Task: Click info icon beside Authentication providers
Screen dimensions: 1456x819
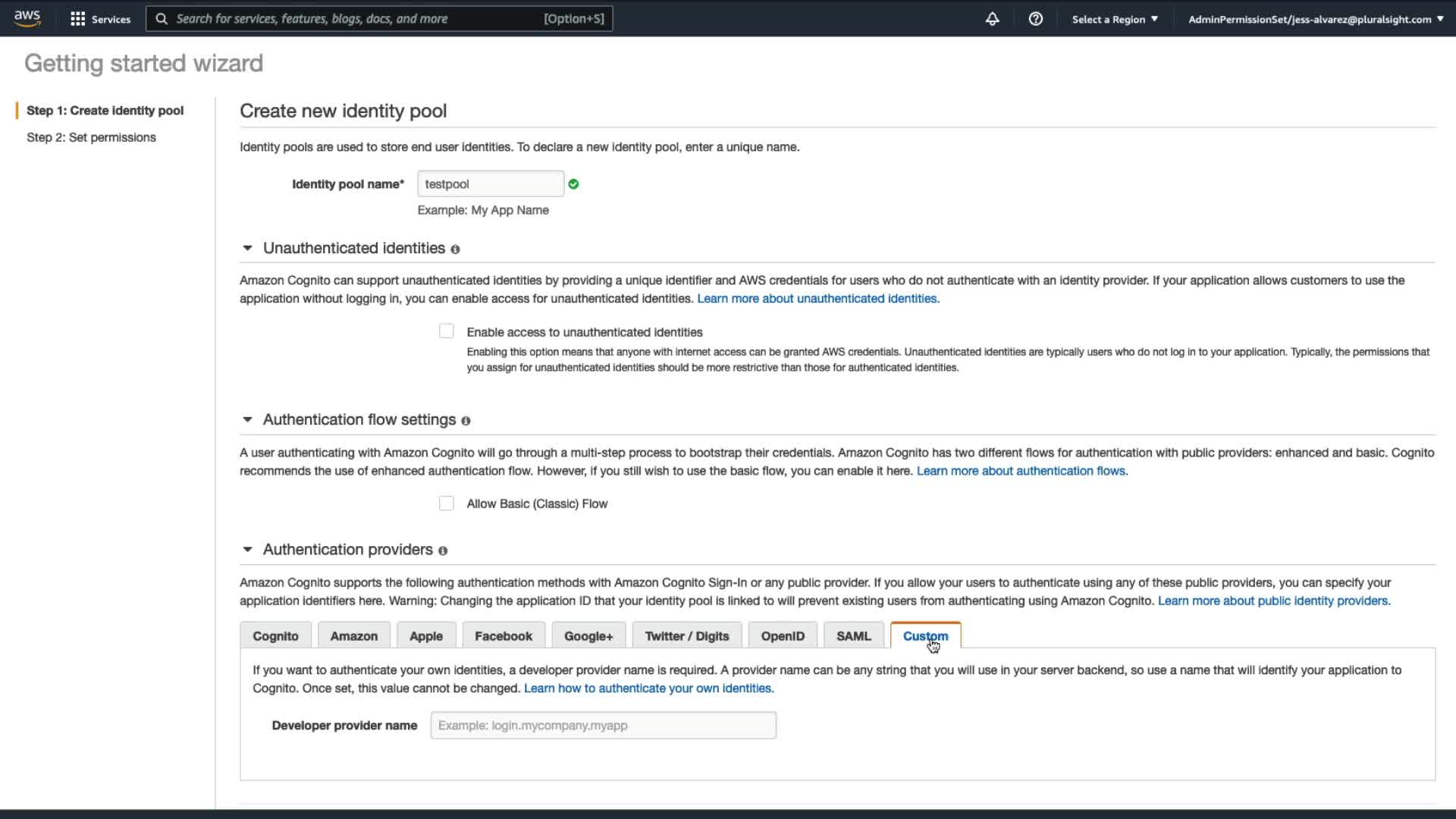Action: click(443, 551)
